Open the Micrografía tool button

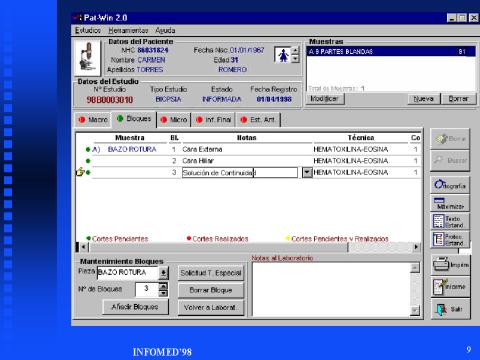click(450, 185)
